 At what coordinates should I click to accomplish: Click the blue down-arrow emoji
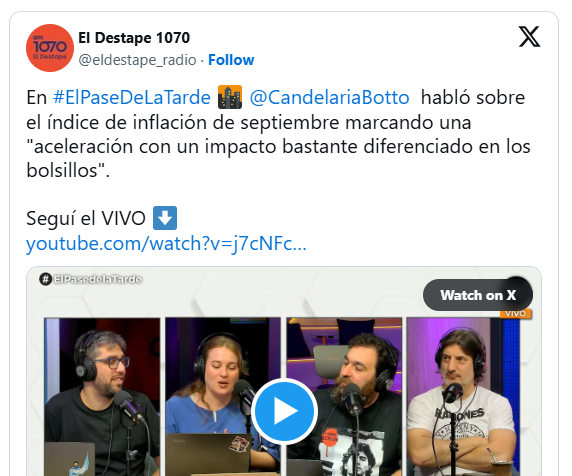(x=165, y=218)
